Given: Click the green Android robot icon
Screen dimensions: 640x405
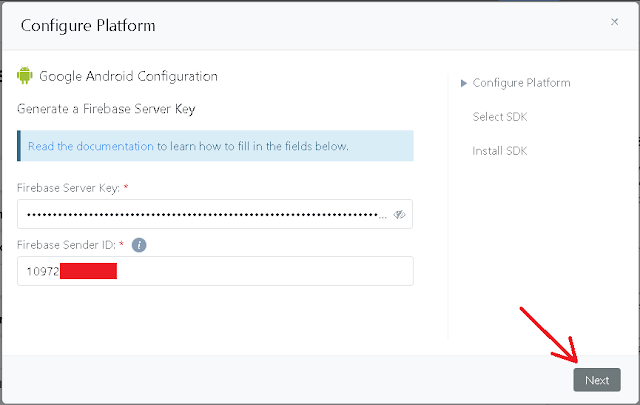Looking at the screenshot, I should tap(25, 76).
